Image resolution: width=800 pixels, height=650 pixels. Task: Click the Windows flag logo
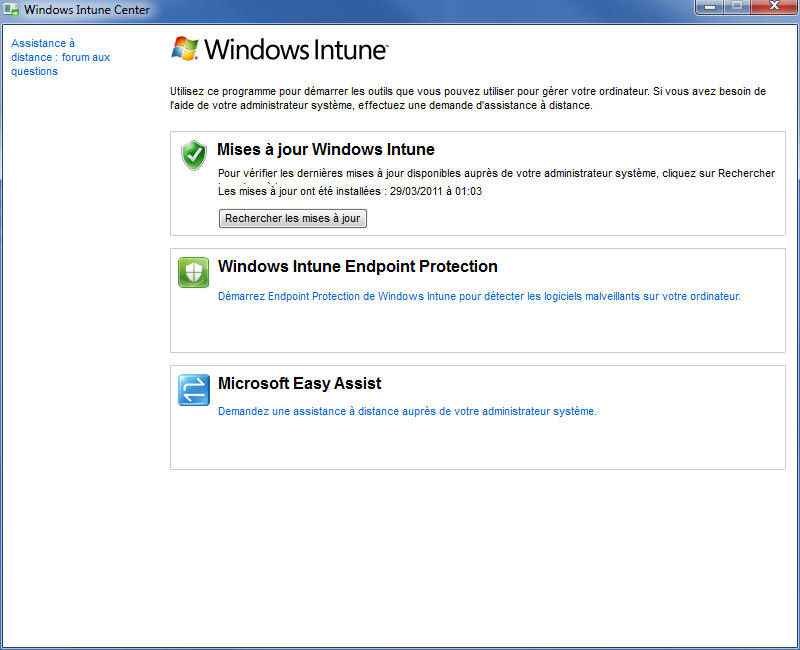pyautogui.click(x=185, y=49)
